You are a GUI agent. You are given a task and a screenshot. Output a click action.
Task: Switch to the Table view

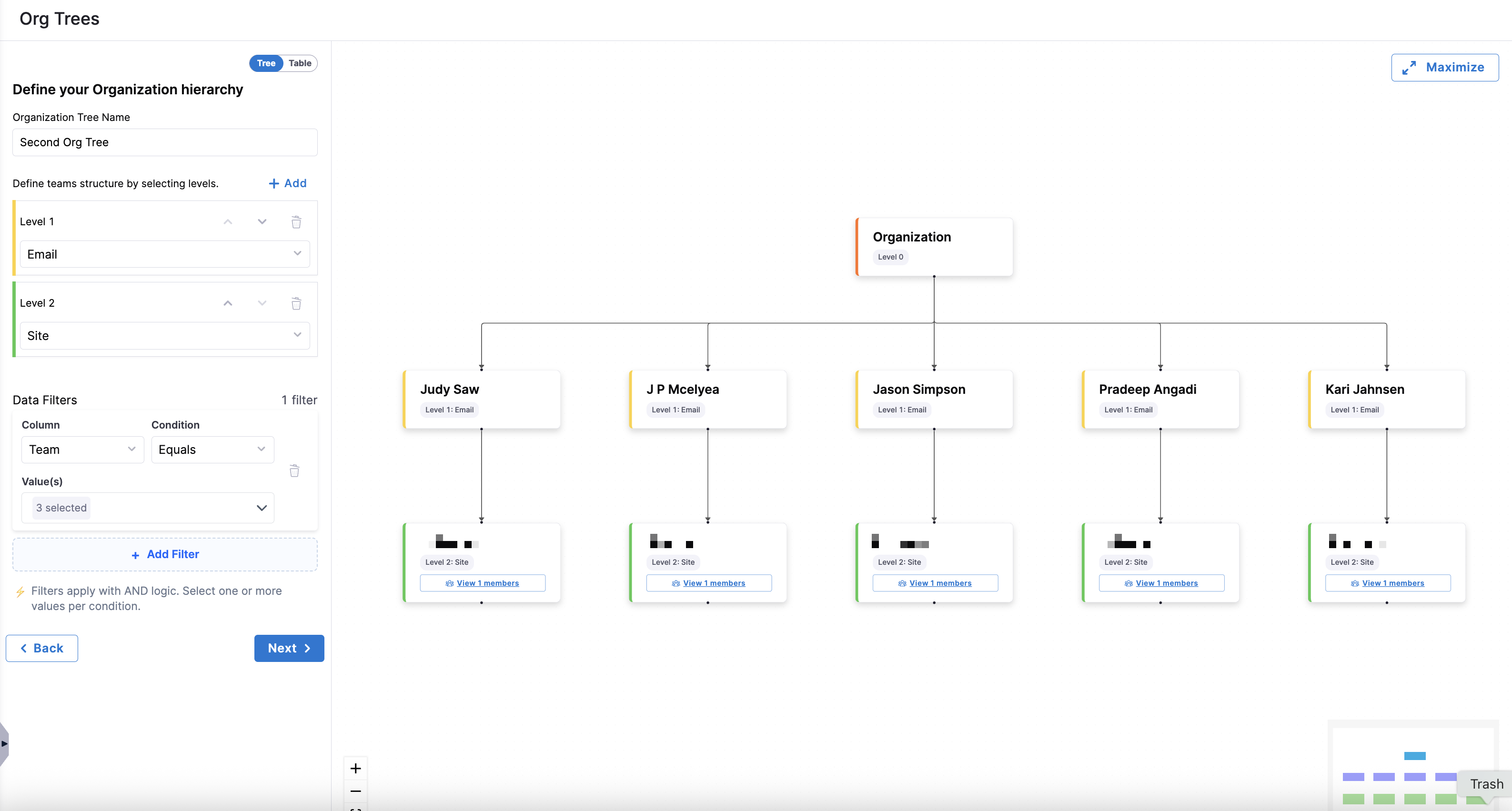pyautogui.click(x=300, y=63)
